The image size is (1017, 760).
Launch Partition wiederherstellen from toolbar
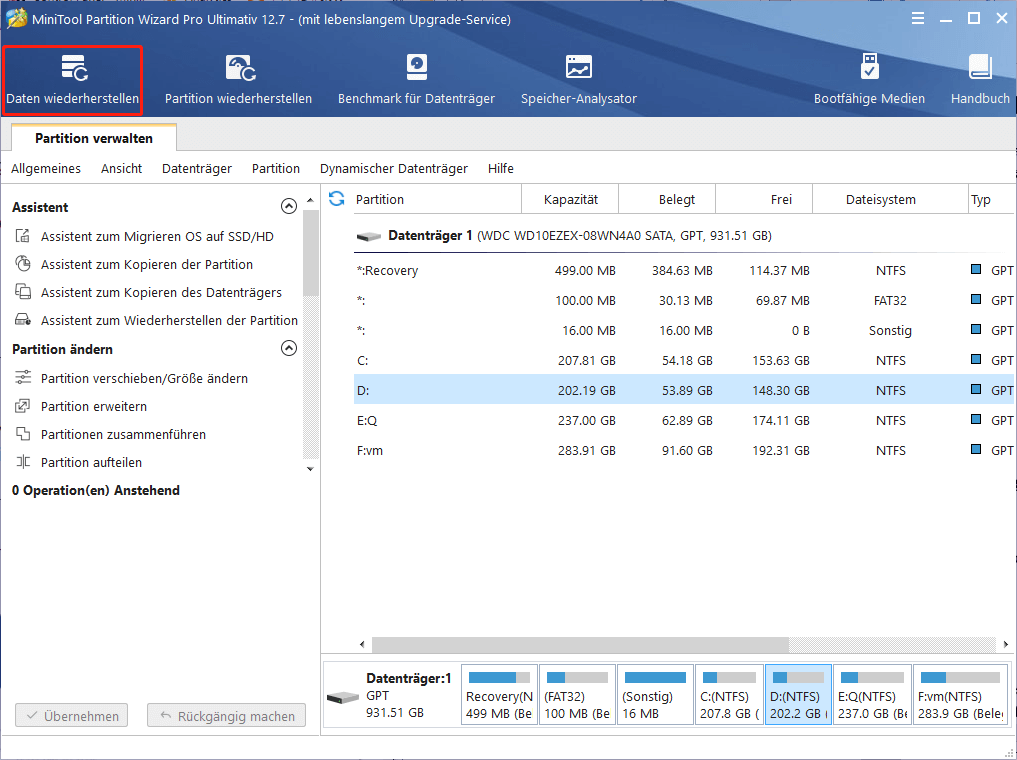coord(238,80)
